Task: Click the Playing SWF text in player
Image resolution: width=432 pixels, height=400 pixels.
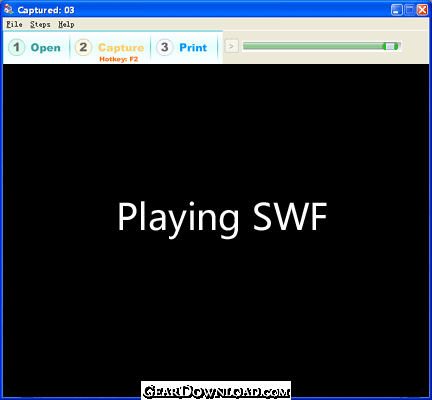Action: [222, 218]
